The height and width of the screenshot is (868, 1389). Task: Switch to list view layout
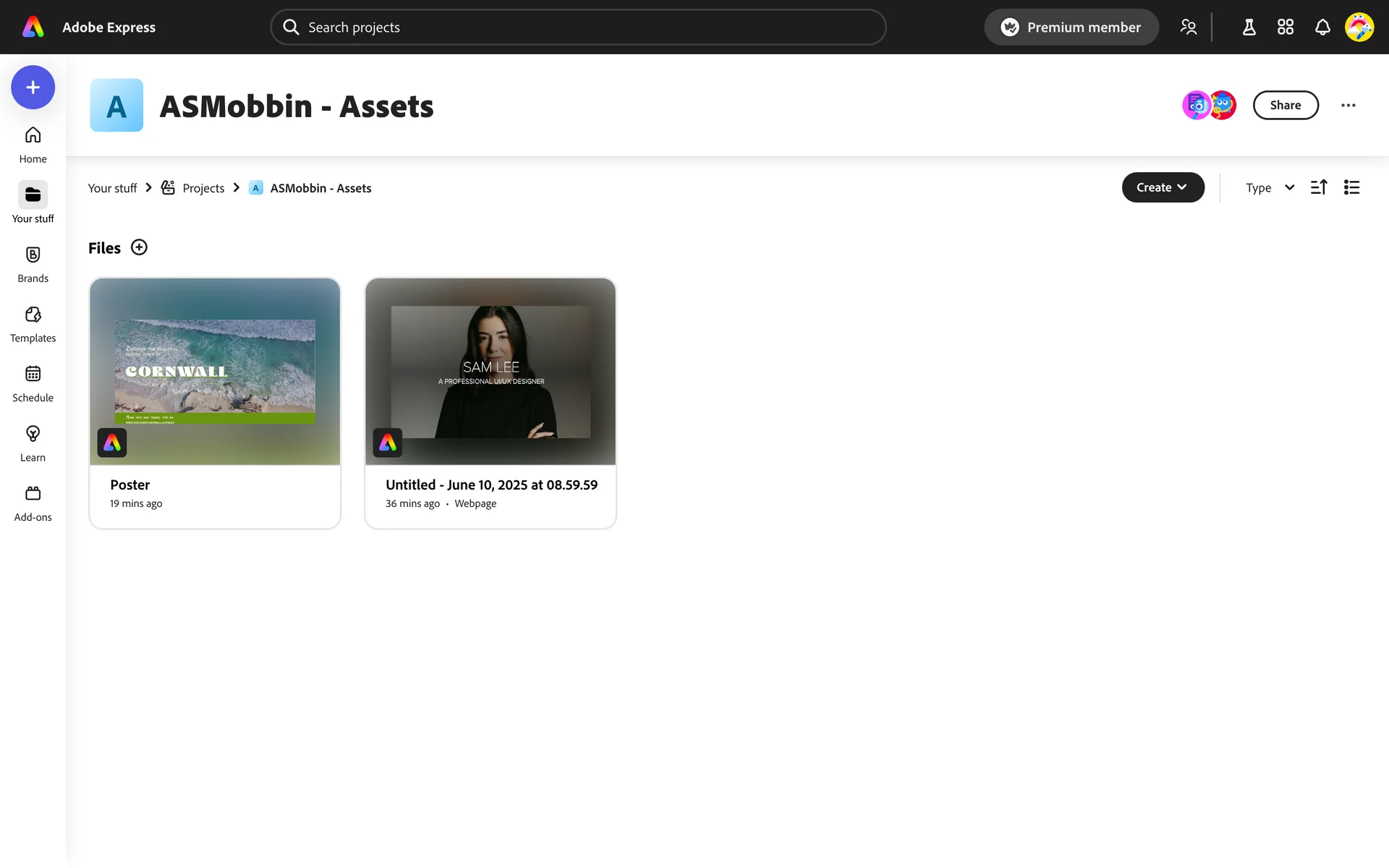1351,187
